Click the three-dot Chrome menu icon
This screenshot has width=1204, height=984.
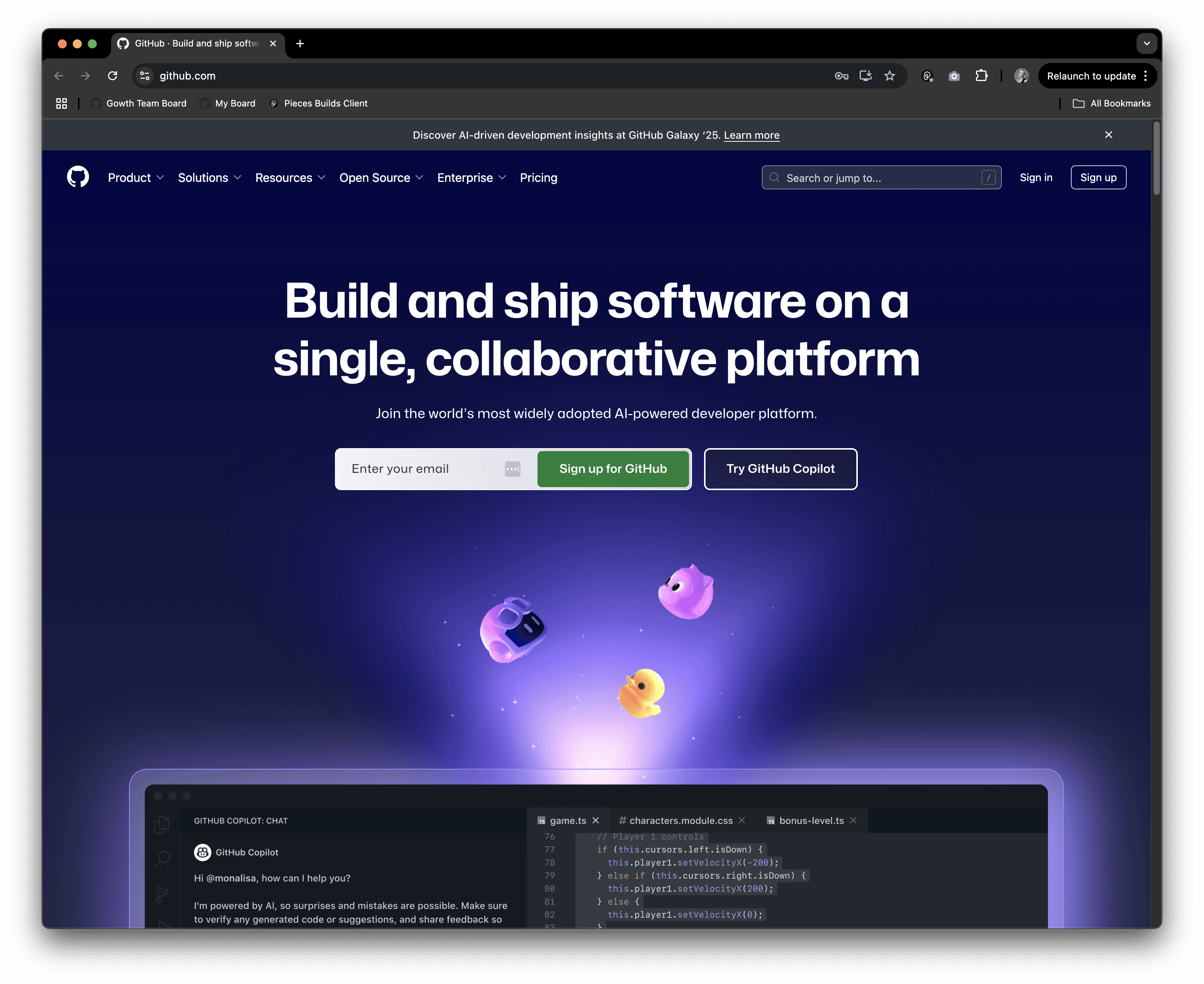[1145, 76]
